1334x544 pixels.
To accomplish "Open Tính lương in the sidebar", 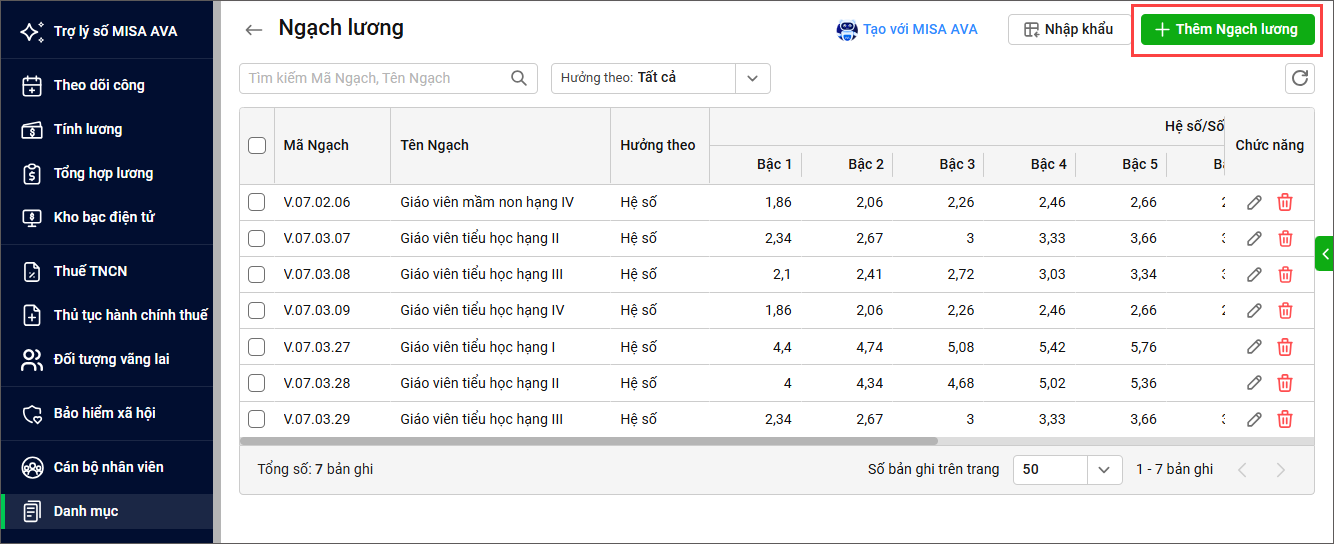I will (x=88, y=129).
